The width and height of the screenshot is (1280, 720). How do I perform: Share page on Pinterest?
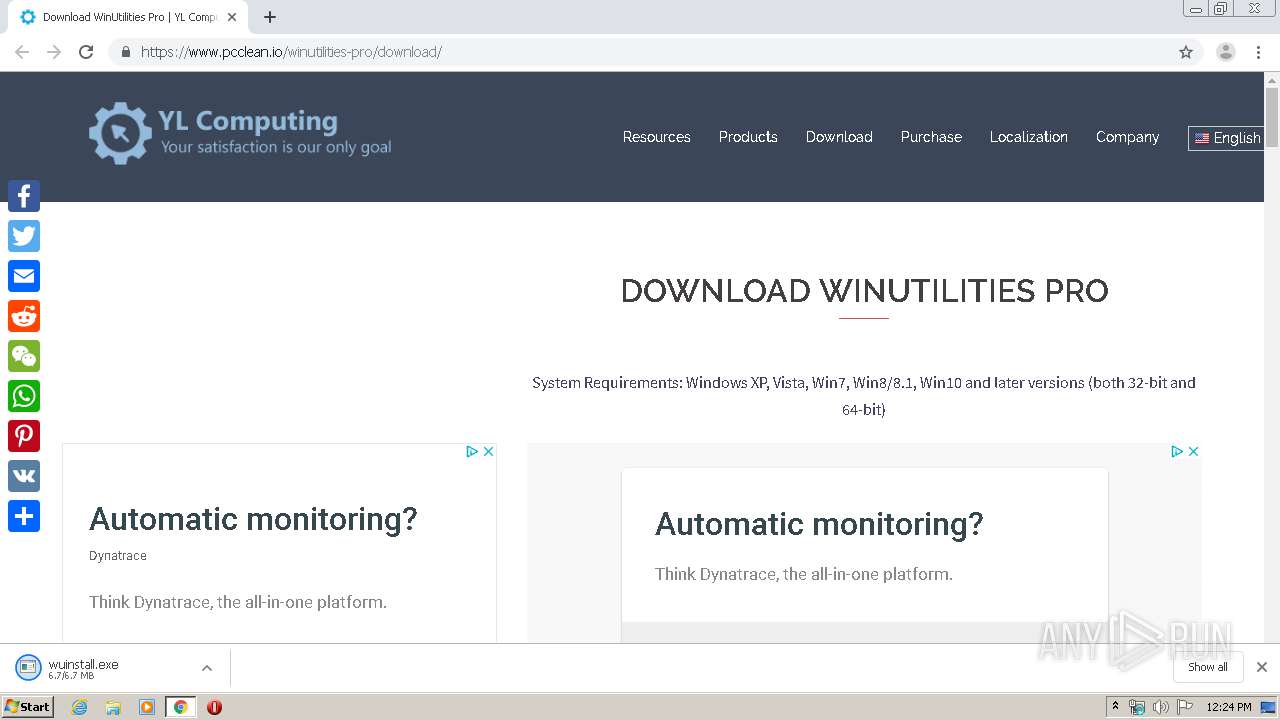[x=24, y=436]
